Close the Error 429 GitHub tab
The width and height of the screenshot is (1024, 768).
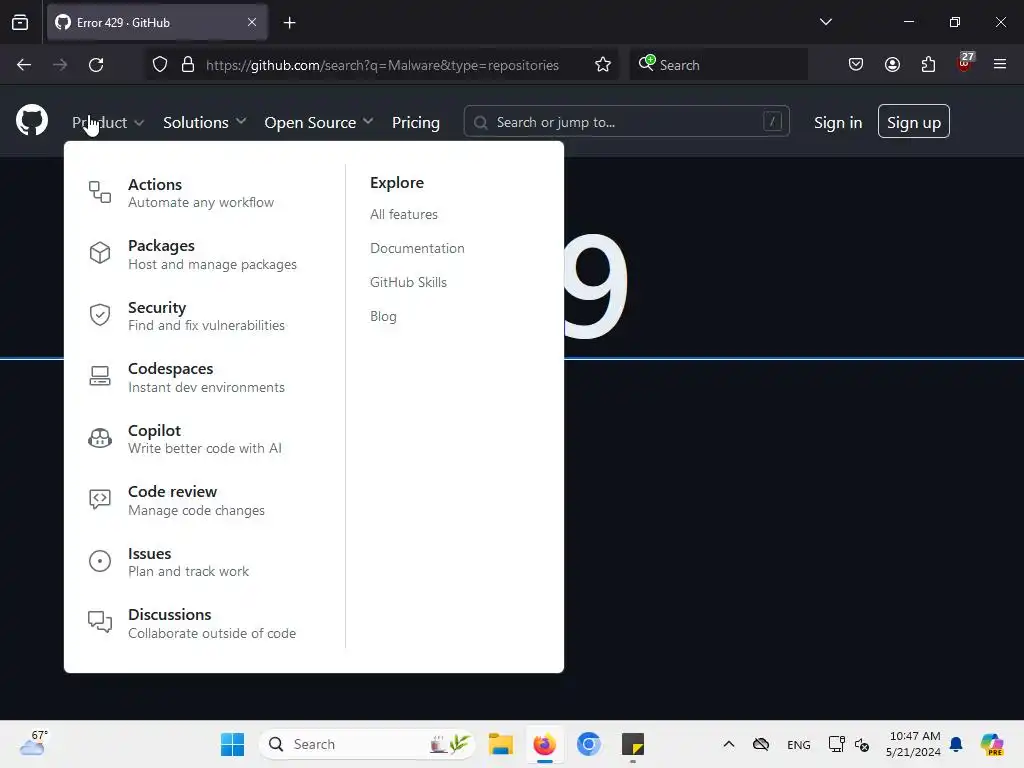pyautogui.click(x=252, y=22)
